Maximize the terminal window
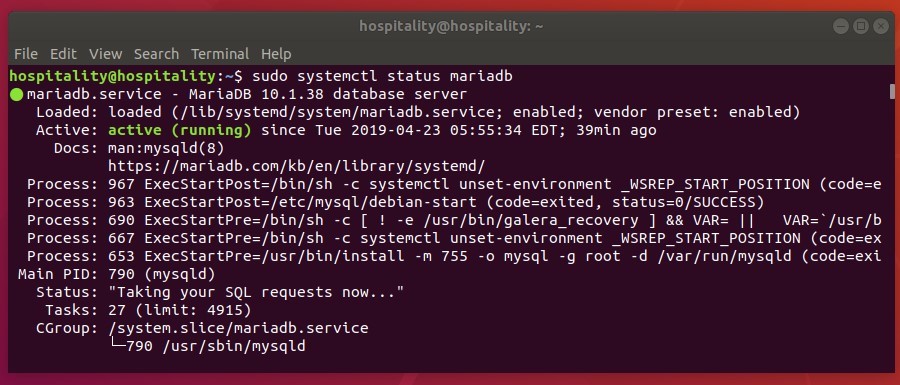900x385 pixels. click(x=860, y=26)
